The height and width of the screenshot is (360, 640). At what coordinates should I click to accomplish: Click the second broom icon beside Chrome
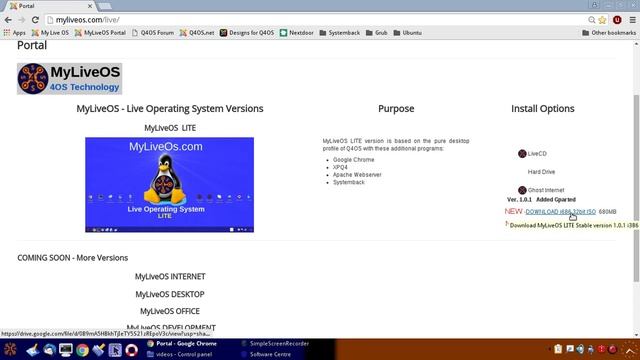tap(98, 350)
